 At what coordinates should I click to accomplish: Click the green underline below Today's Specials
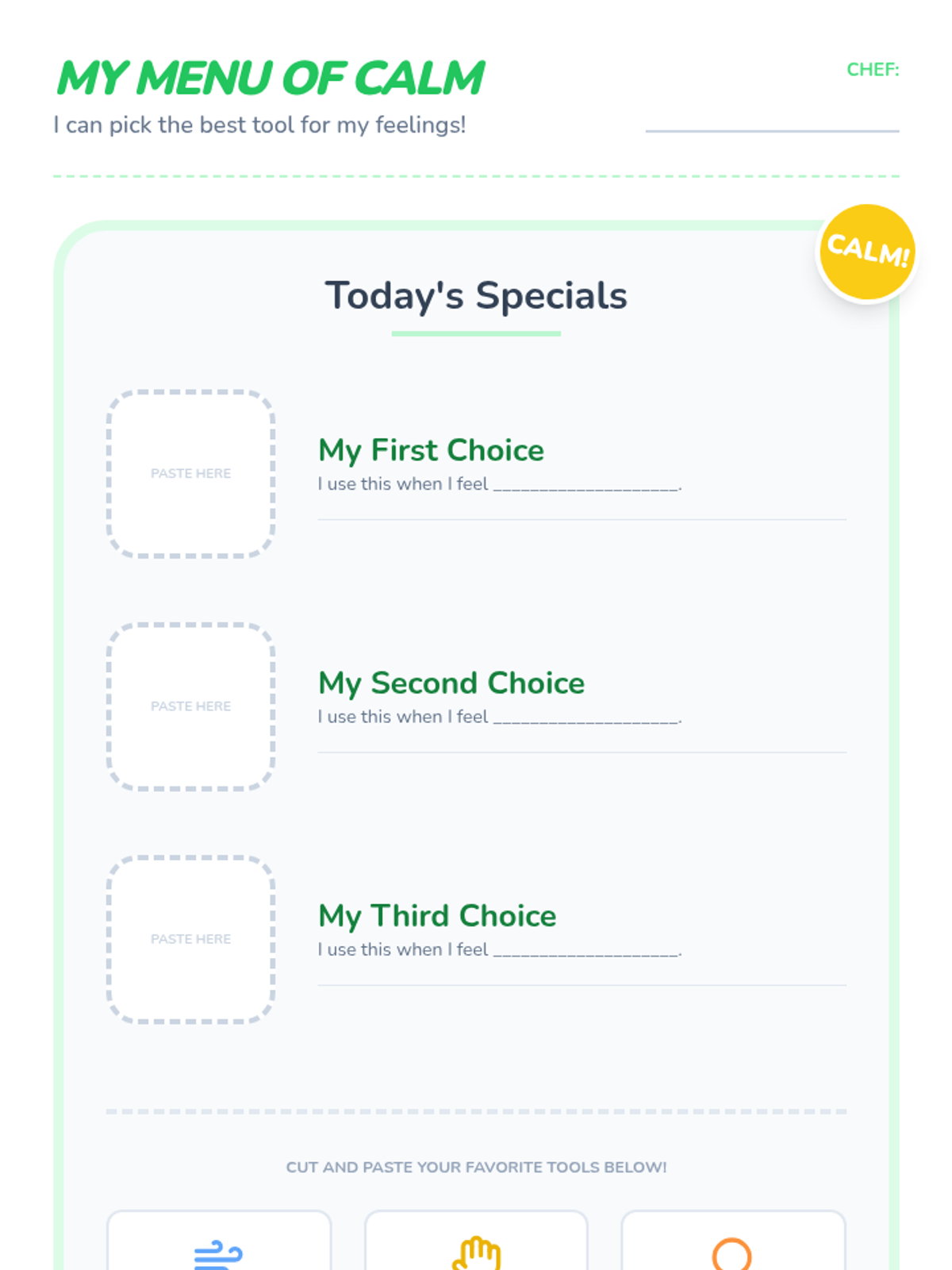click(x=476, y=333)
